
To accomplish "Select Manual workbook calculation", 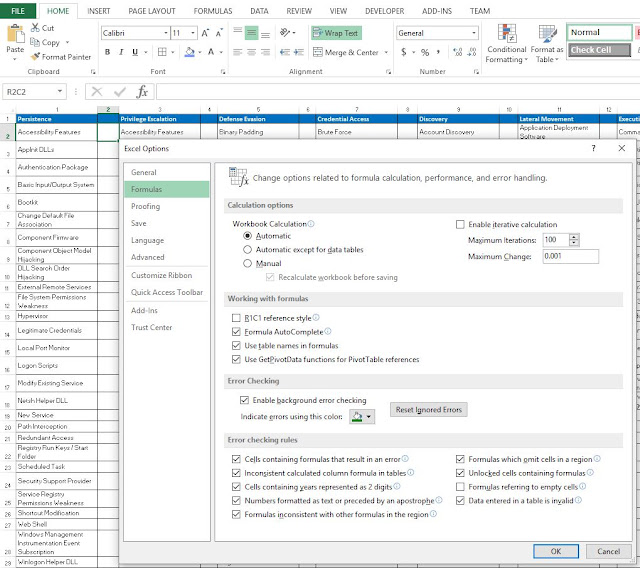I will click(x=247, y=263).
